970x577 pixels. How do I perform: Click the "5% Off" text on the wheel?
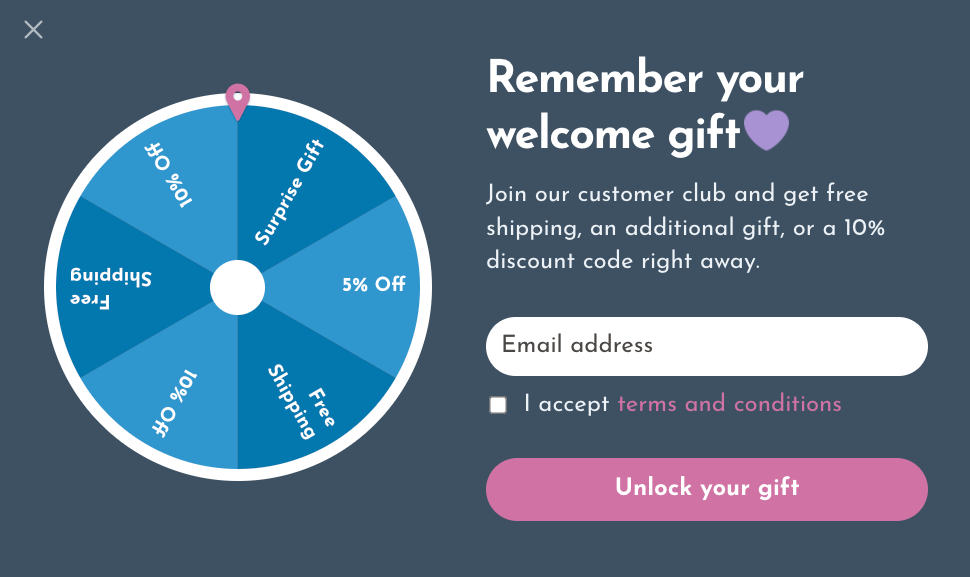[373, 285]
